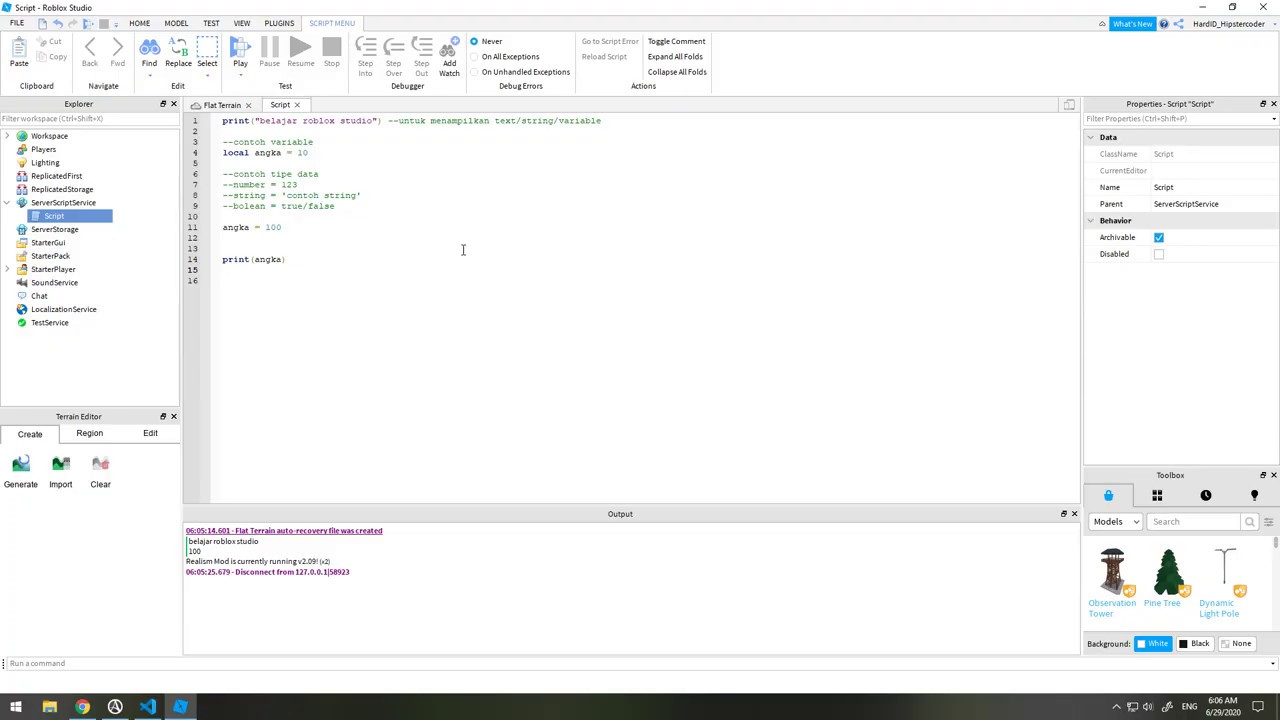Open the Toolbox Creations lightbulb tab
This screenshot has width=1280, height=720.
[1254, 496]
